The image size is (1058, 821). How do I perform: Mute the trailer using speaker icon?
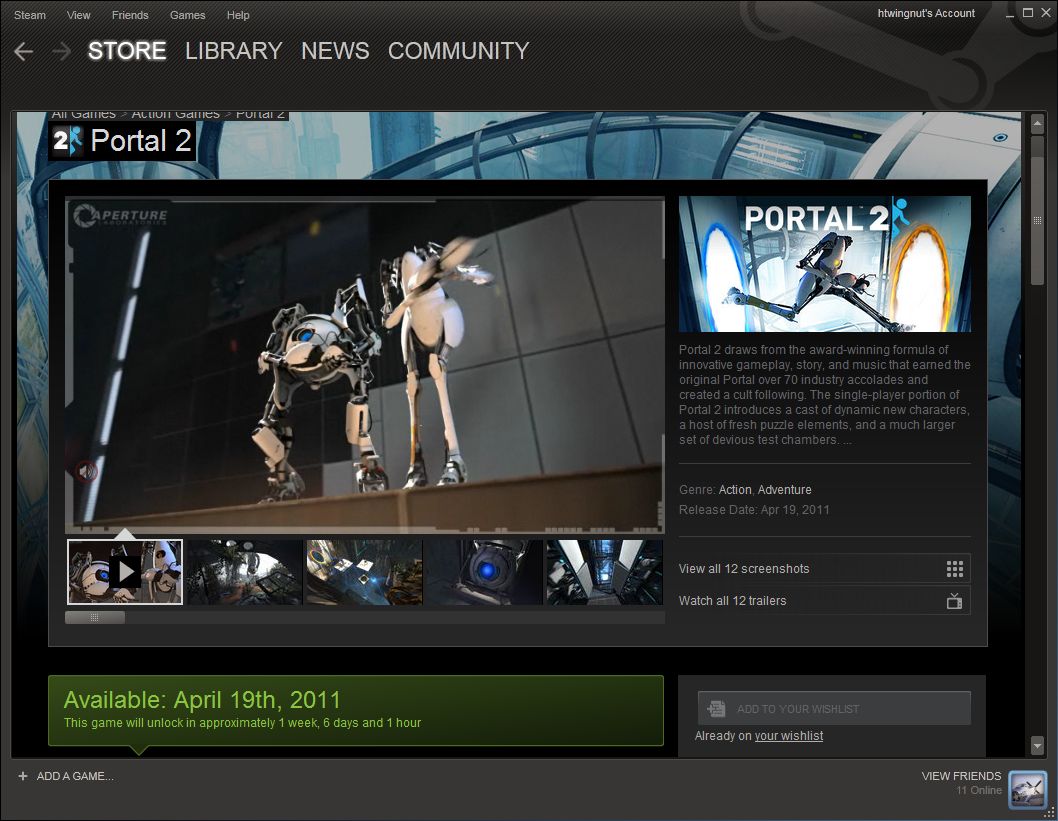click(86, 471)
